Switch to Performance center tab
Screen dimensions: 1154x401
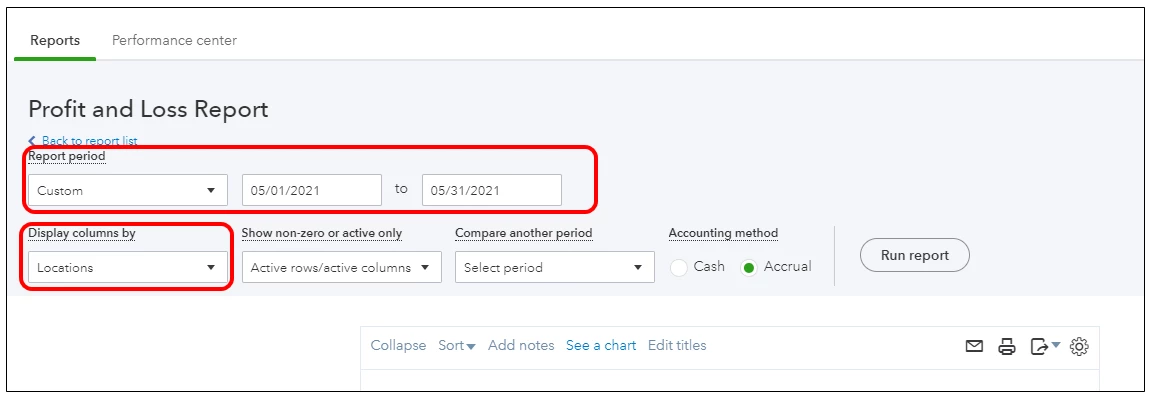tap(174, 40)
